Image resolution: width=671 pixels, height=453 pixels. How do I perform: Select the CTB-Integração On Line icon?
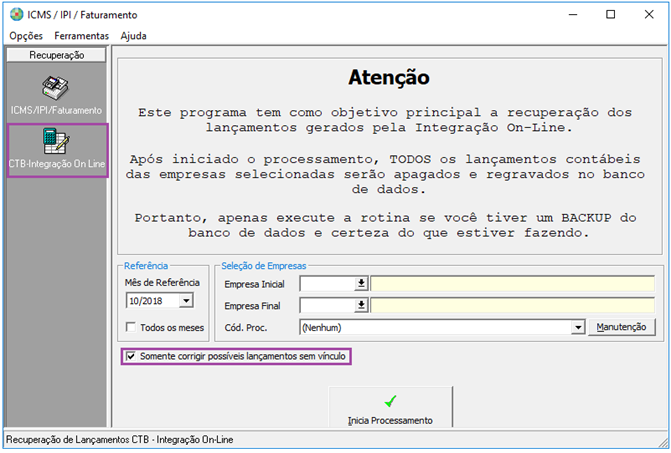[x=57, y=150]
